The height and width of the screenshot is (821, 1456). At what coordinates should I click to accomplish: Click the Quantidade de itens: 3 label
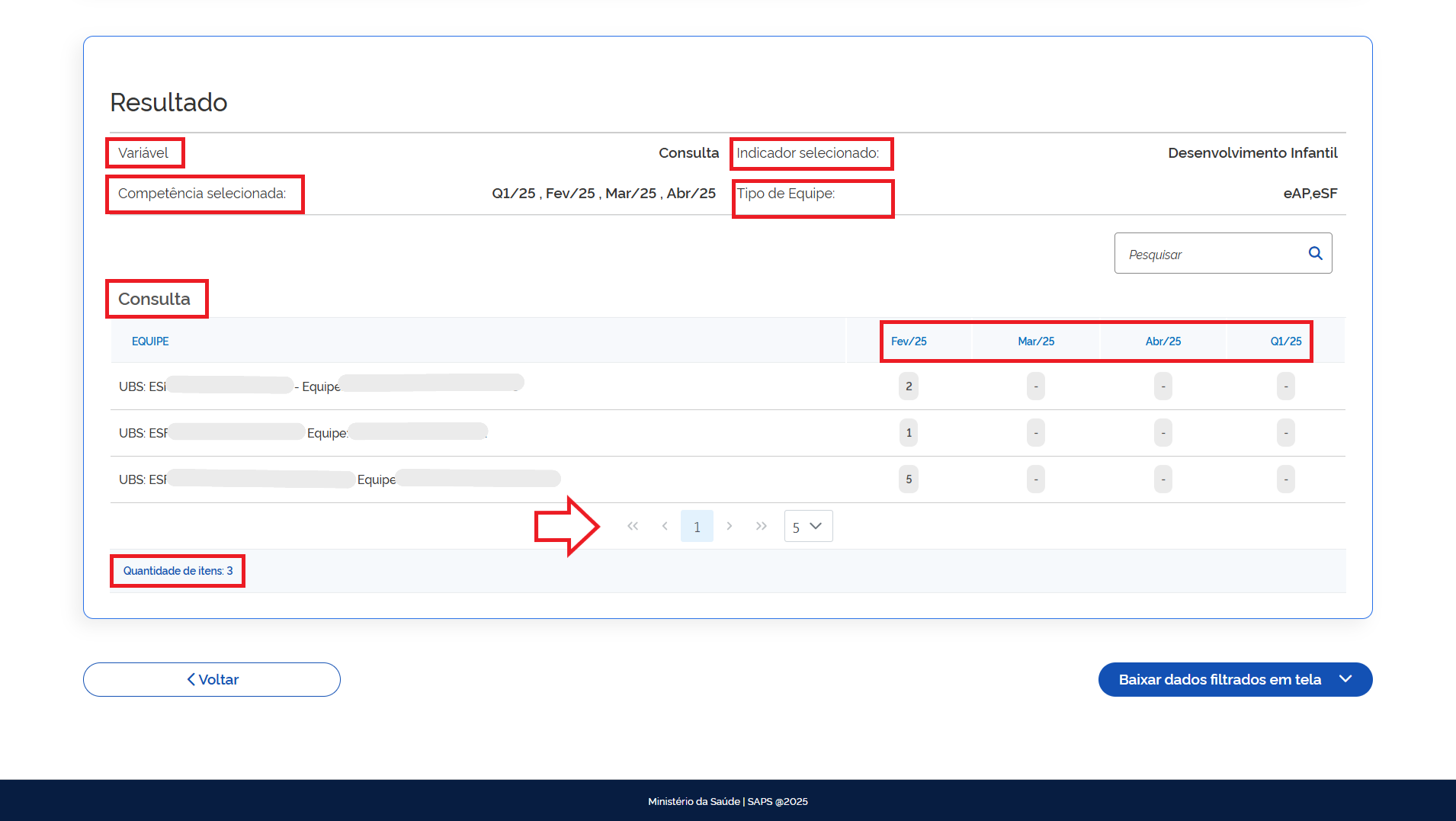[178, 571]
